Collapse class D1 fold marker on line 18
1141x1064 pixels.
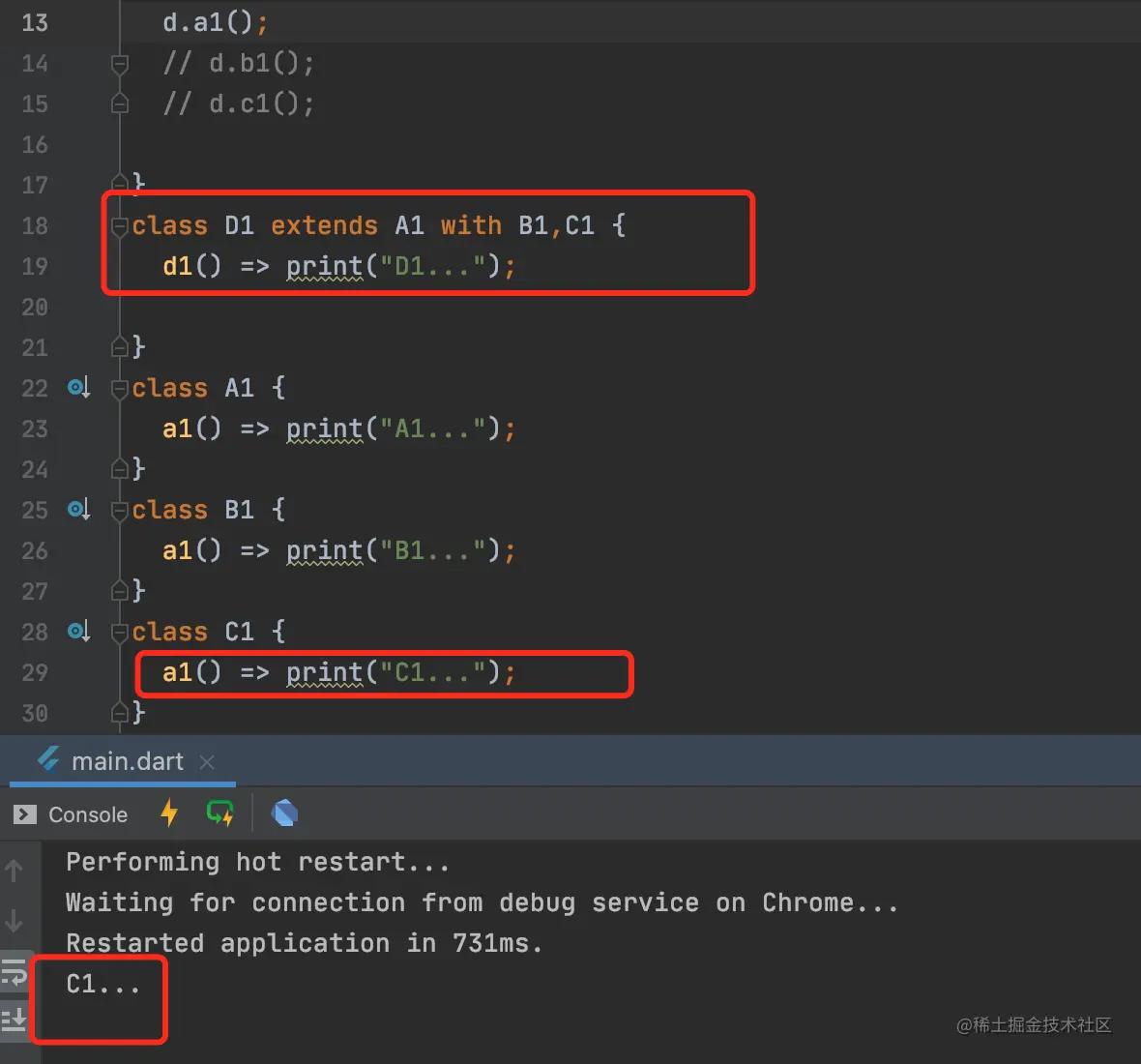(x=119, y=226)
